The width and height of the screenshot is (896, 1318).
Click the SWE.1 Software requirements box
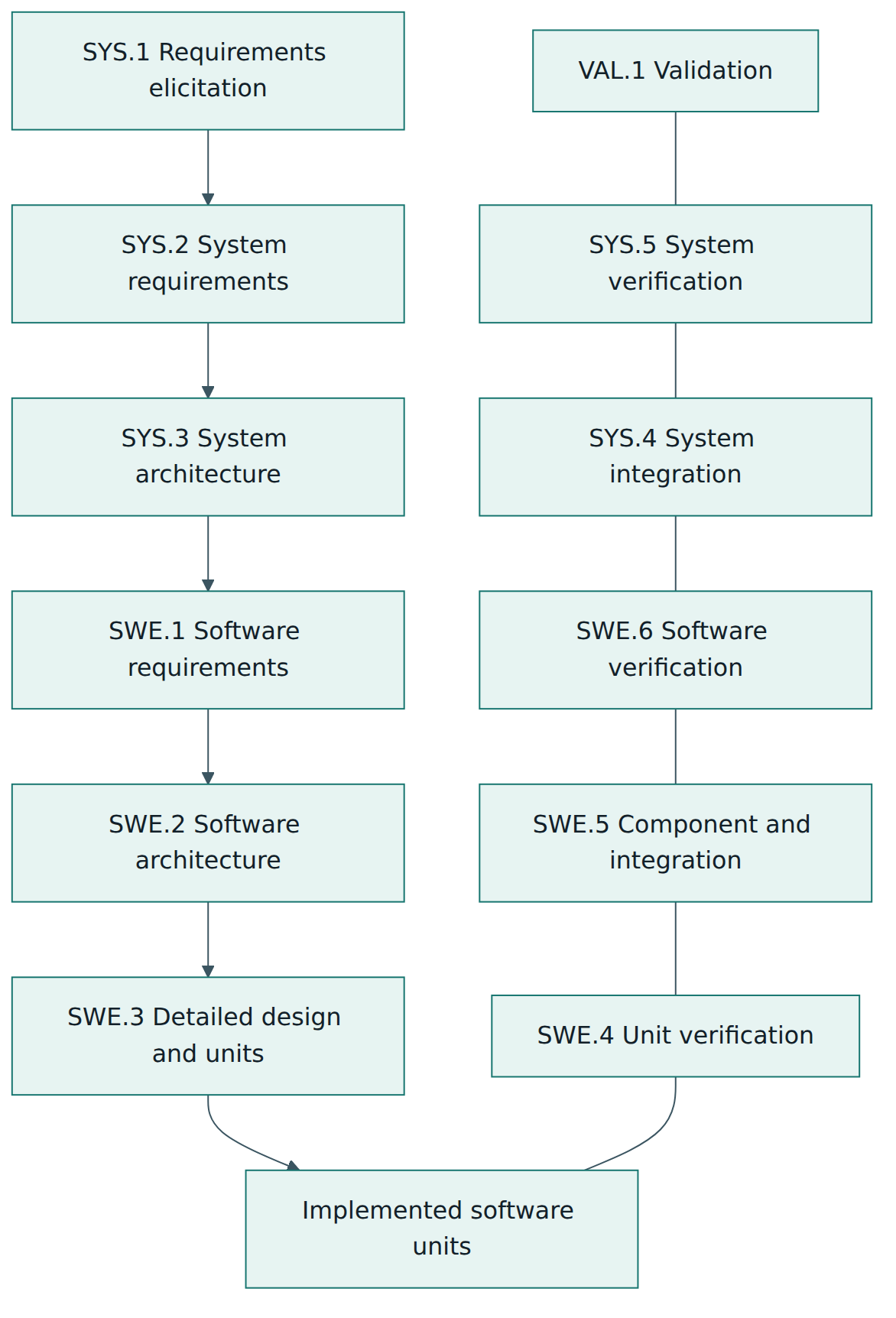point(208,650)
